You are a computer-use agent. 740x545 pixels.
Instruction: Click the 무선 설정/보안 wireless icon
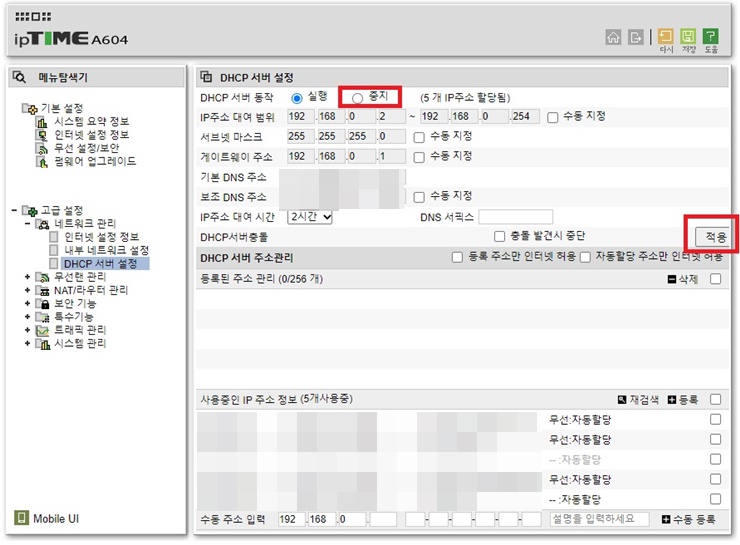[42, 149]
